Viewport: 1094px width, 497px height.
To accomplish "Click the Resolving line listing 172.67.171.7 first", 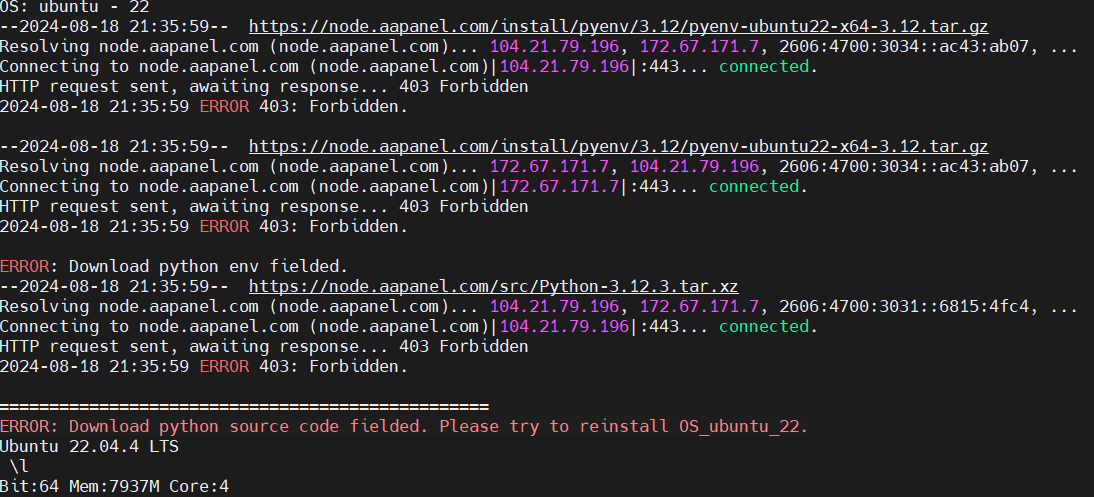I will (539, 167).
